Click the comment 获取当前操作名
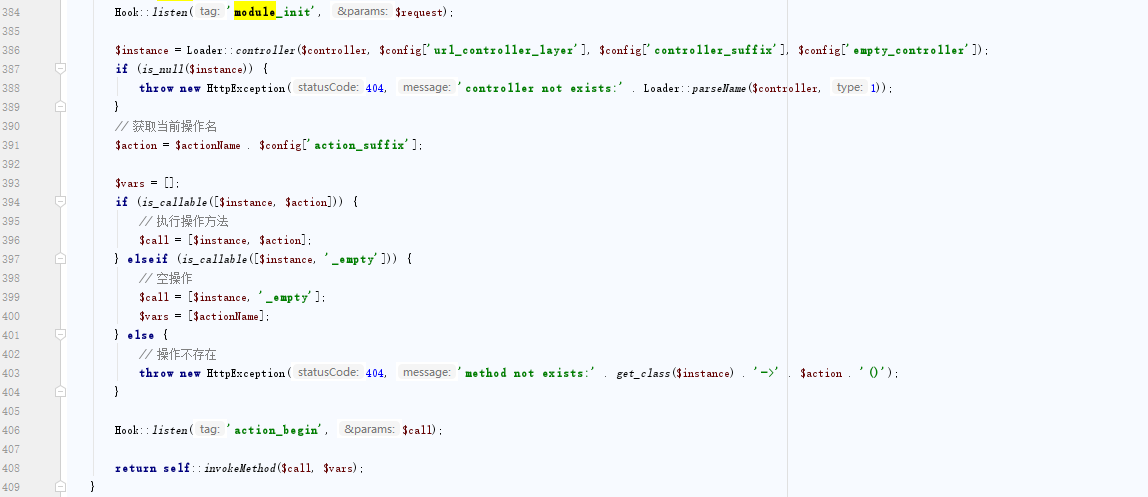Screen dimensions: 1148x497 point(175,127)
